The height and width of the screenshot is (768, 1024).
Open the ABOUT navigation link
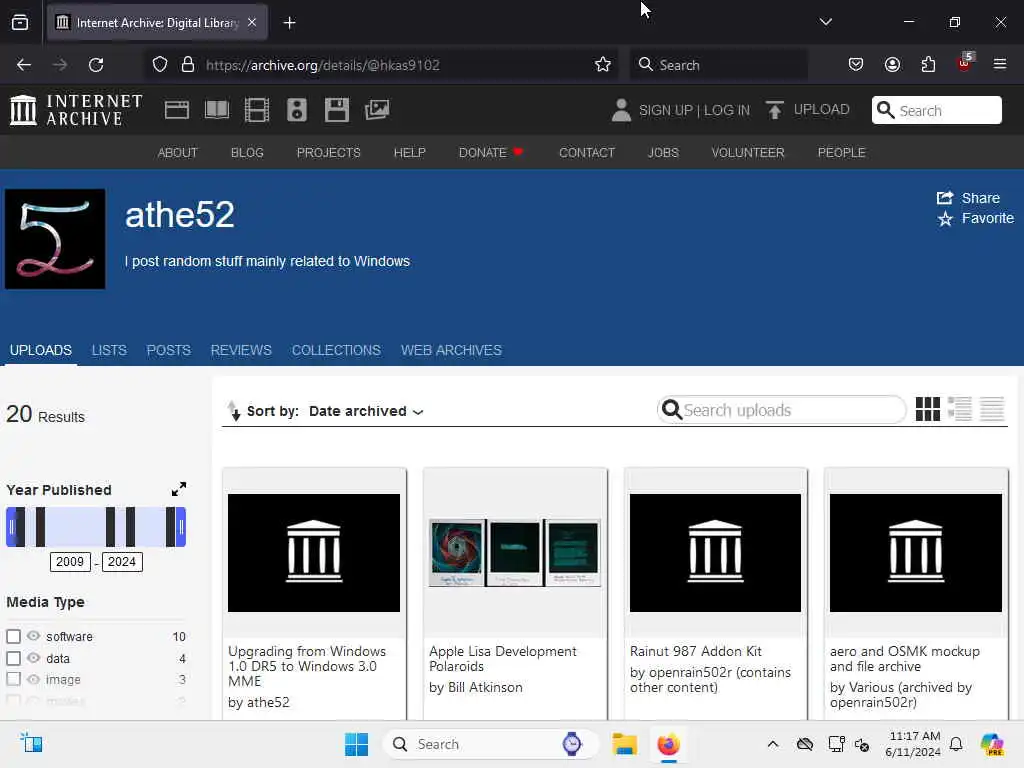[178, 152]
